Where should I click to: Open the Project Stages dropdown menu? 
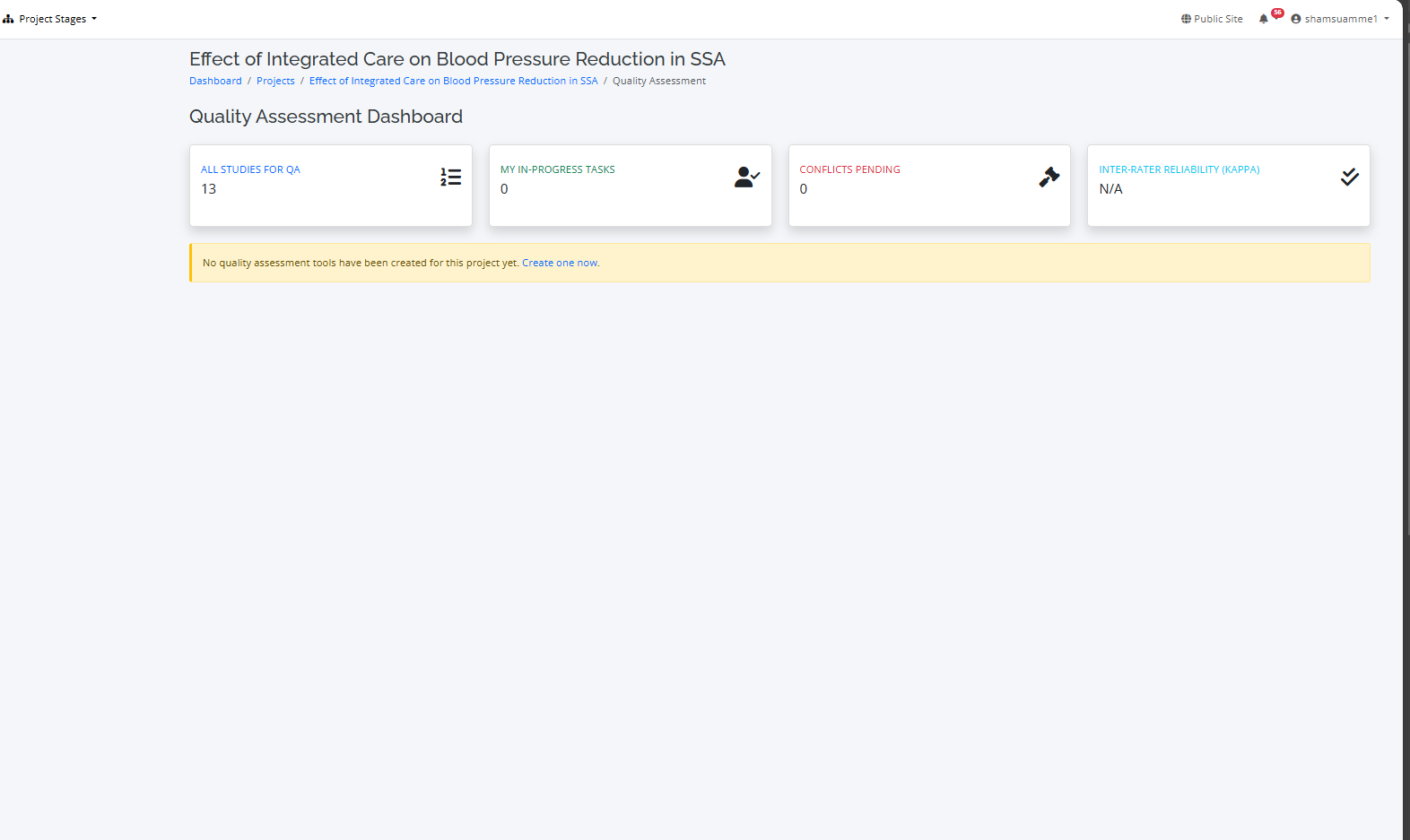(x=53, y=19)
